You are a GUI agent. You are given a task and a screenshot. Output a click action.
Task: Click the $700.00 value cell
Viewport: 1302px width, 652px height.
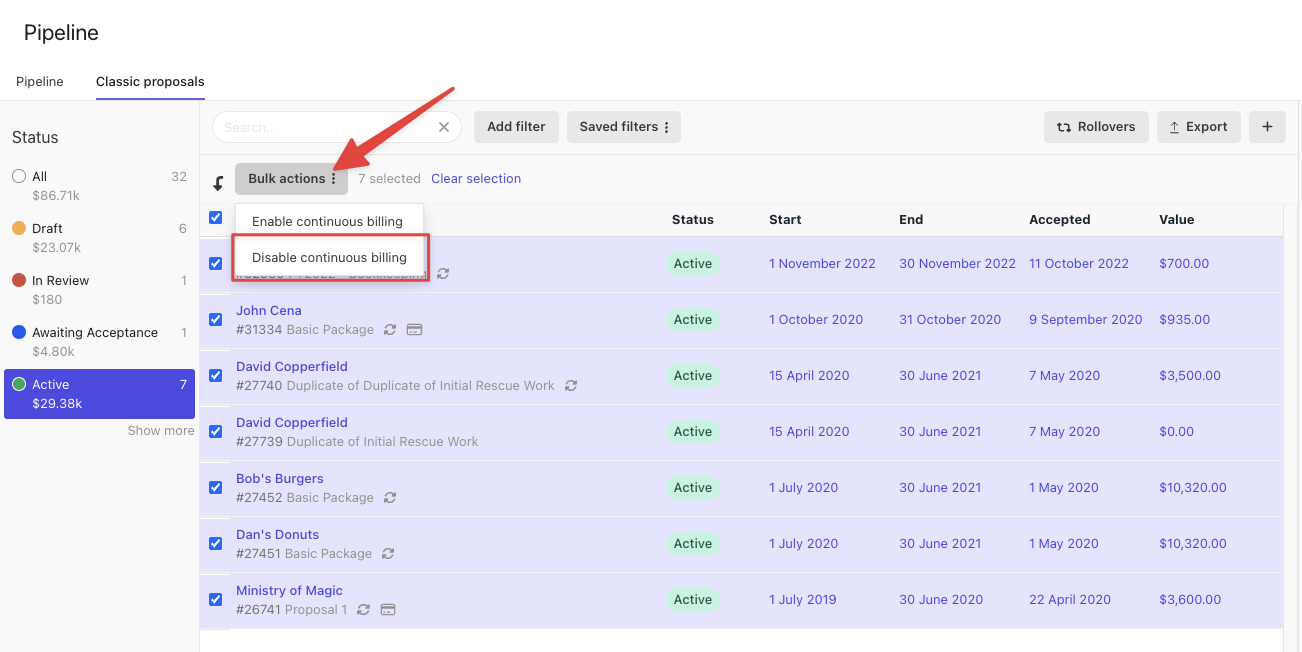1184,264
